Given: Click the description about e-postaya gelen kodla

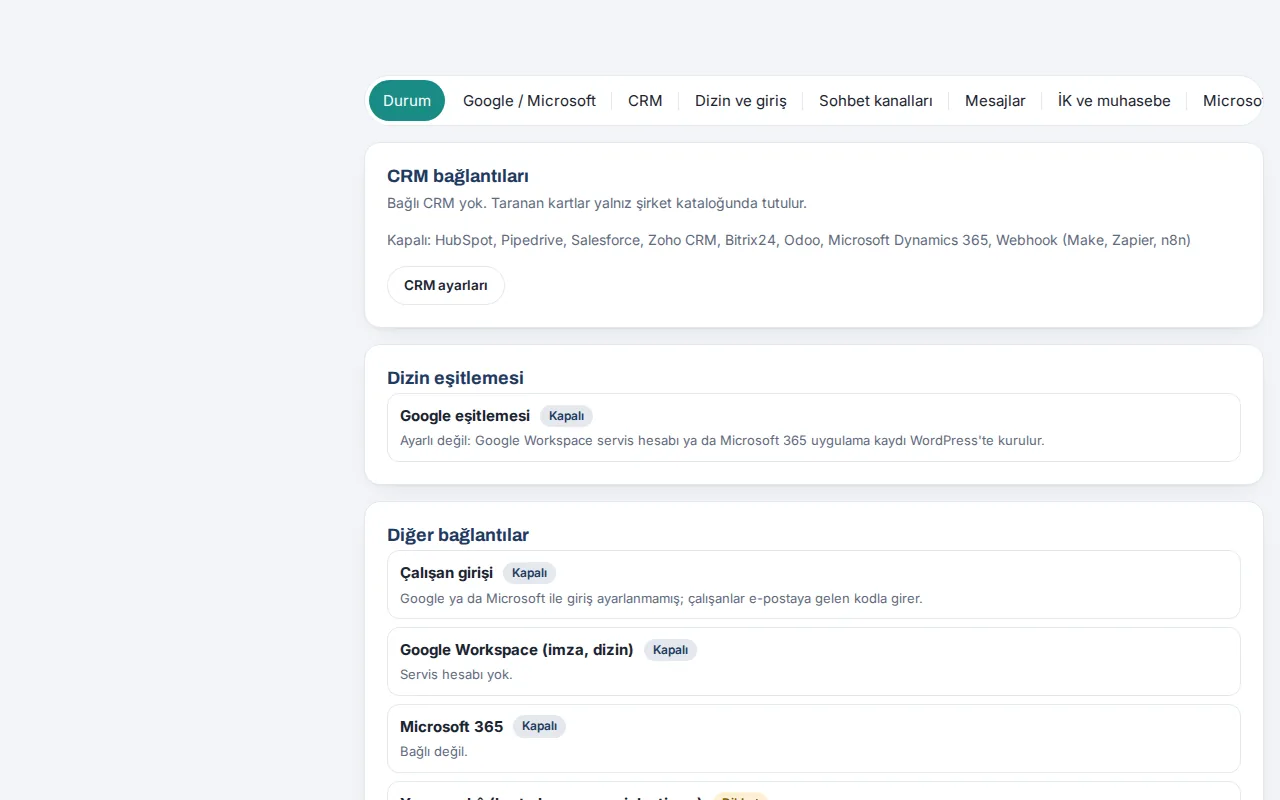Looking at the screenshot, I should pyautogui.click(x=661, y=598).
